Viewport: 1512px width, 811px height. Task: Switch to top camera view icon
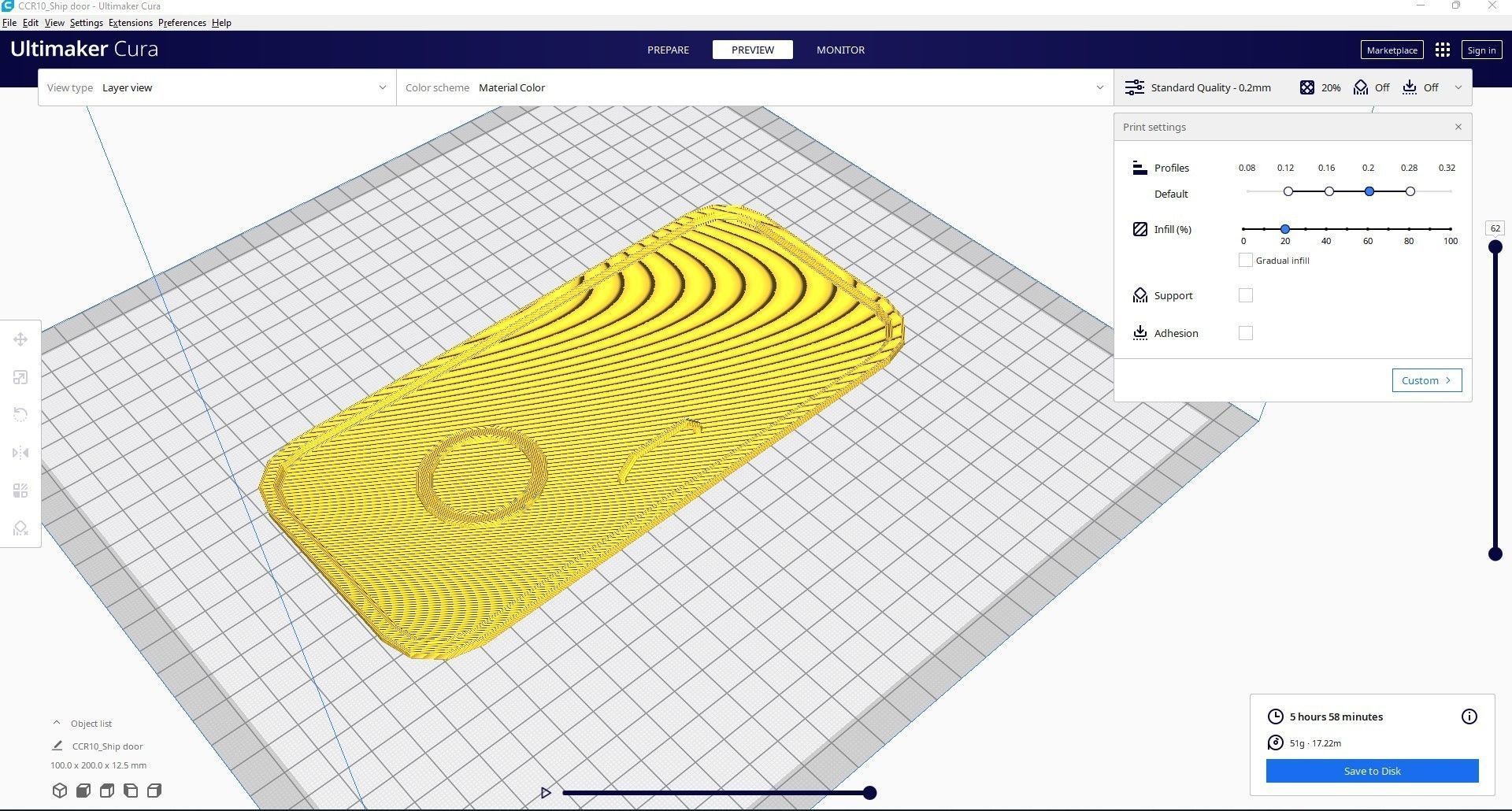click(x=107, y=791)
